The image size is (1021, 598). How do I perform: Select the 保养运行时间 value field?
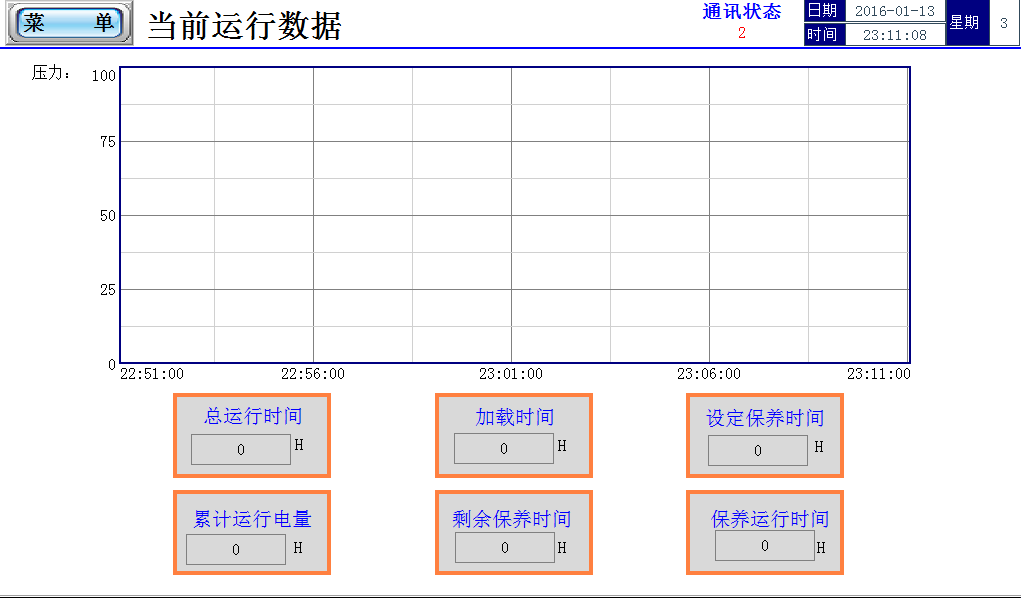pyautogui.click(x=765, y=545)
